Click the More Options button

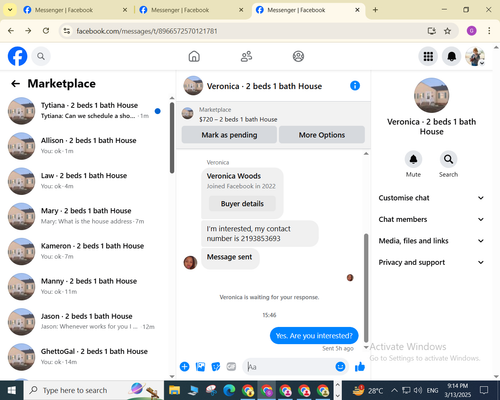(x=322, y=135)
